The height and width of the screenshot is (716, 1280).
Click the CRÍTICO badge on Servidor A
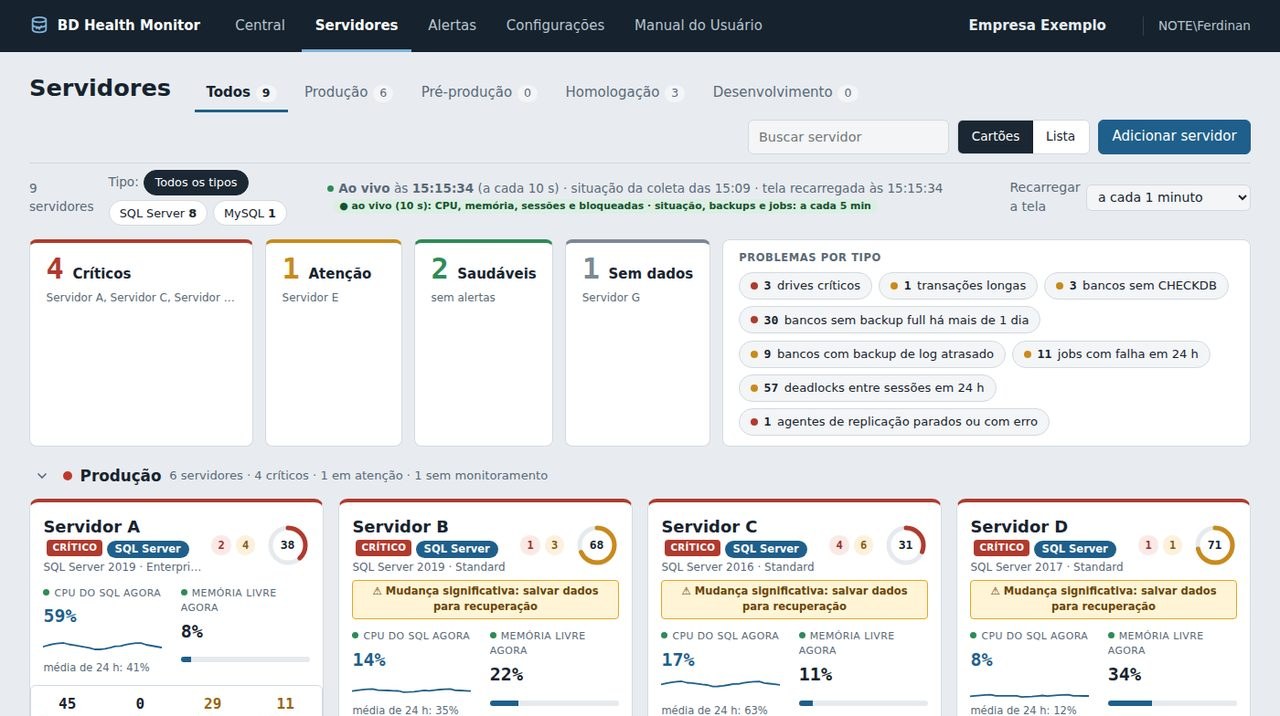[75, 548]
